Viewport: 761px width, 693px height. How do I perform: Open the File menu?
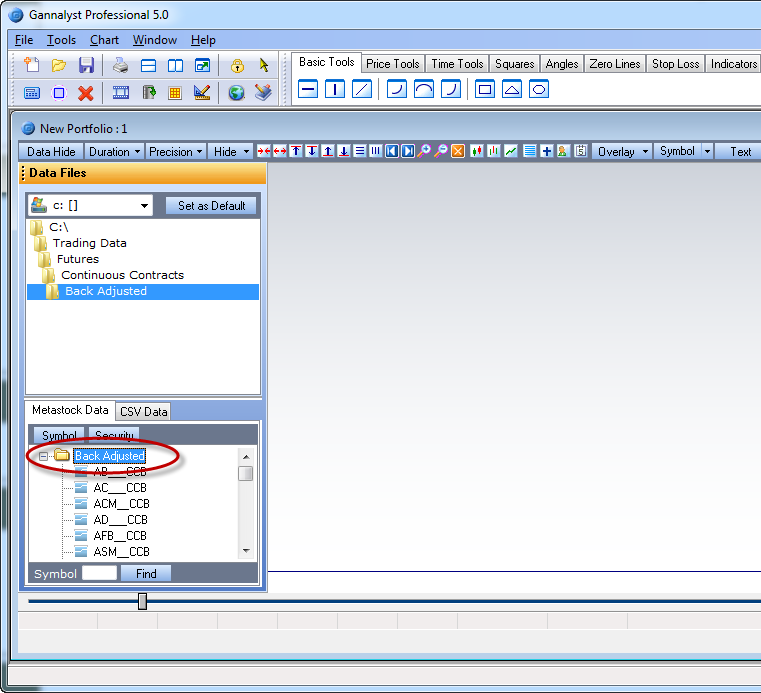(x=24, y=40)
